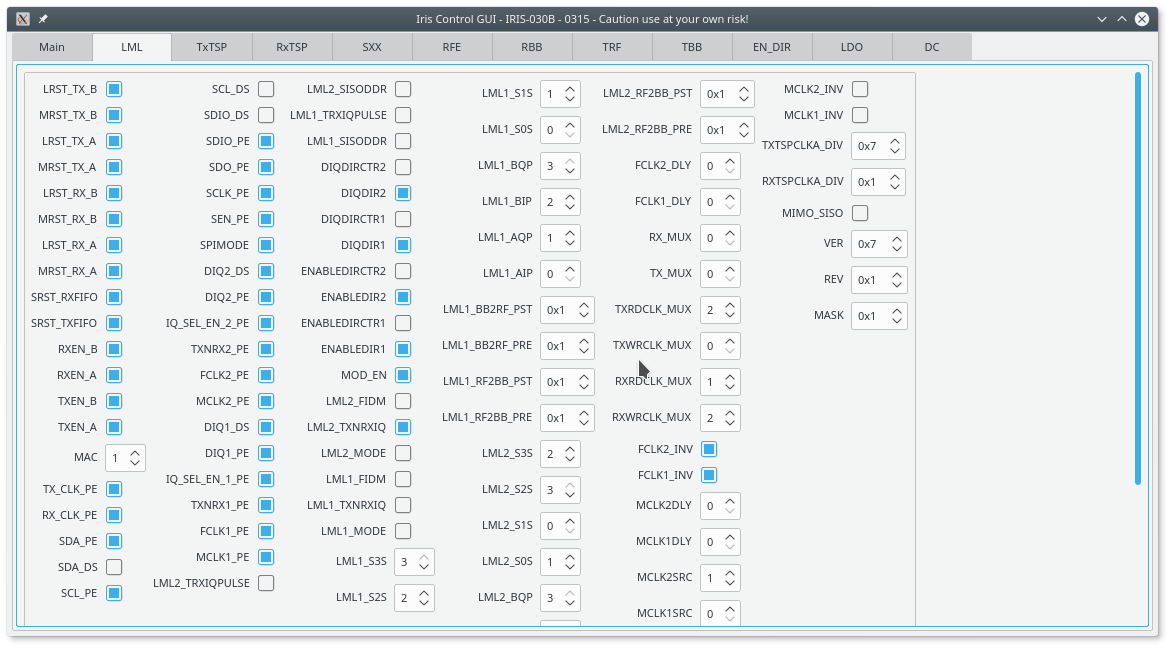This screenshot has height=649, width=1171.
Task: Uncheck the DIQDIR2 checkbox
Action: click(x=403, y=193)
